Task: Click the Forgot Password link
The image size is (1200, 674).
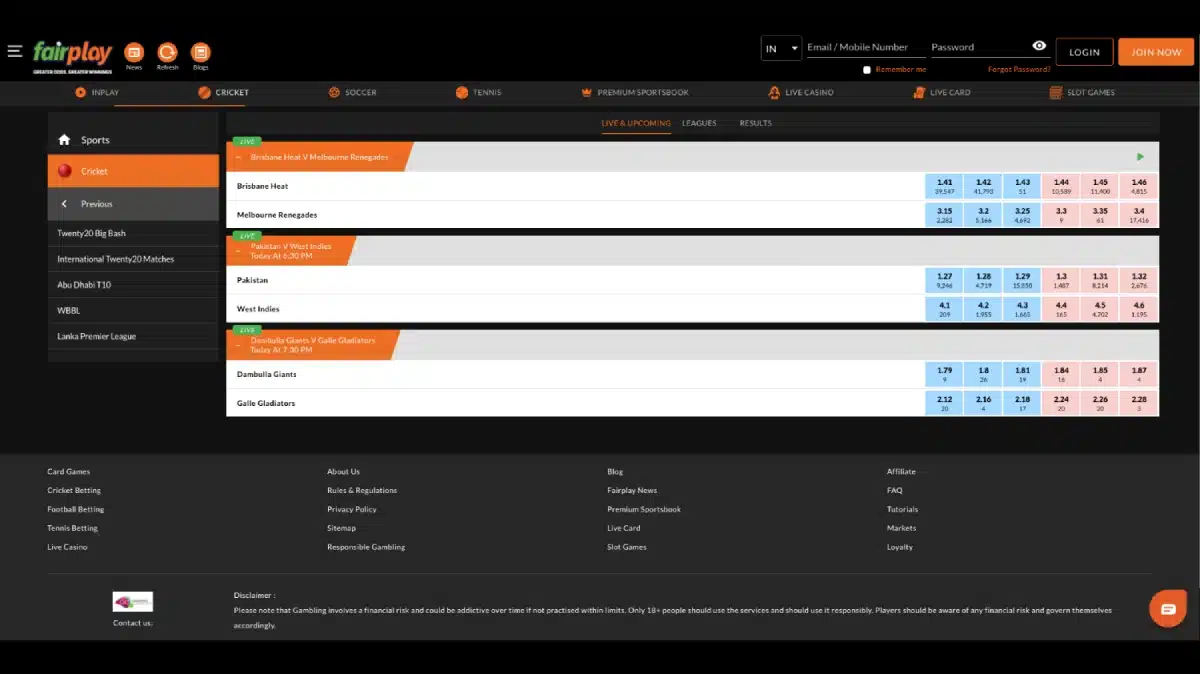Action: pyautogui.click(x=1018, y=70)
